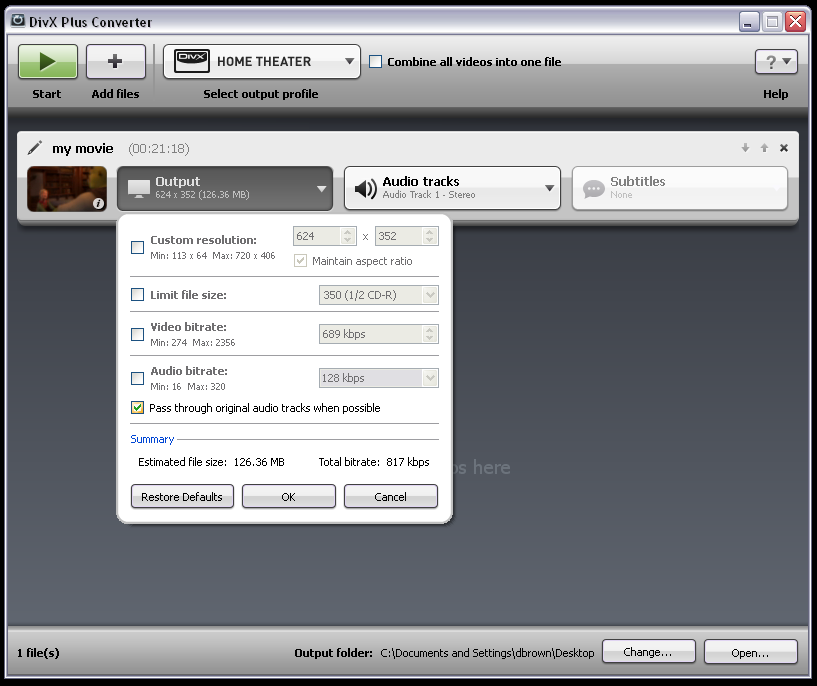Enable the Video bitrate checkbox

138,334
